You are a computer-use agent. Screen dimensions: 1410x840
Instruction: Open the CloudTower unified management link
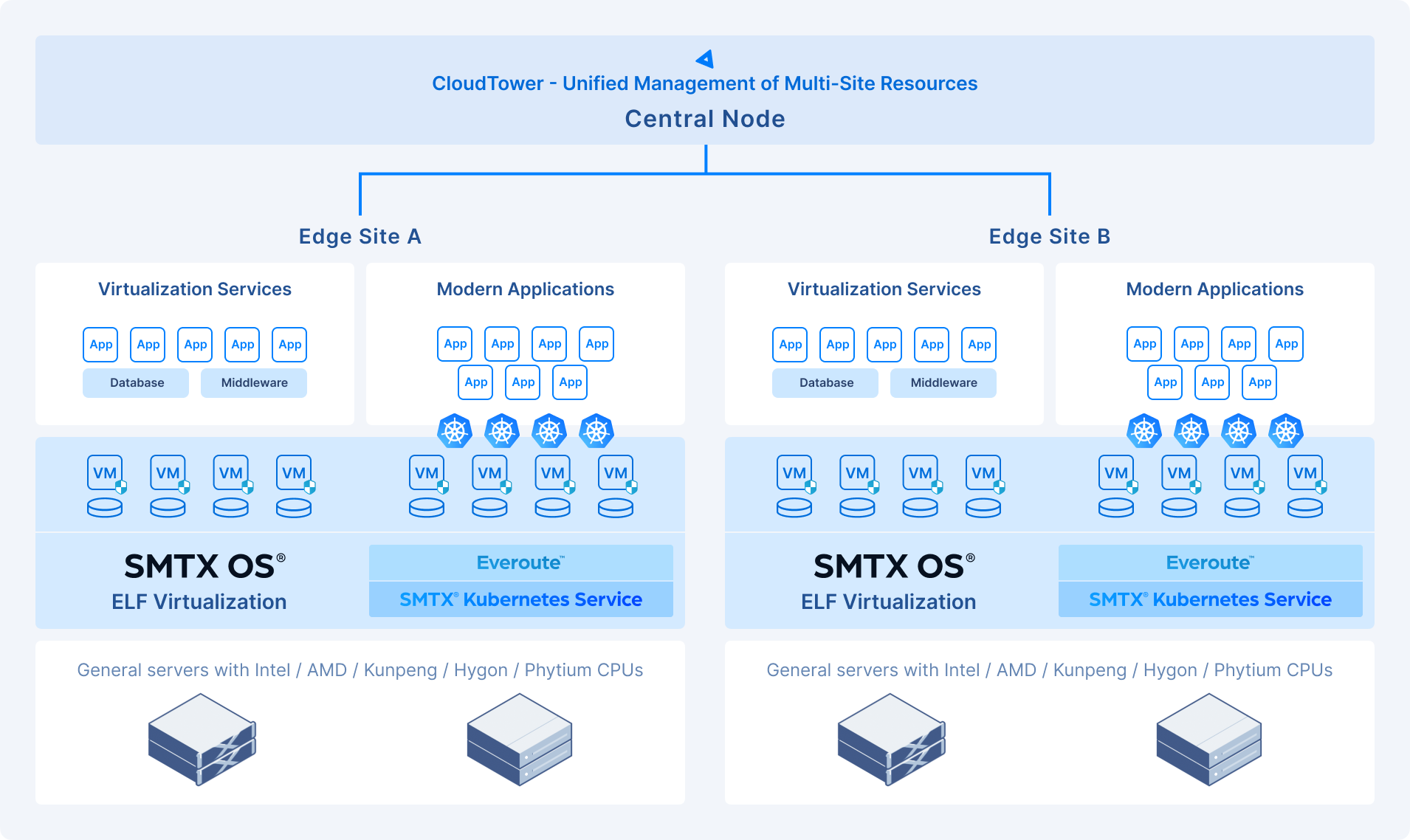point(704,83)
